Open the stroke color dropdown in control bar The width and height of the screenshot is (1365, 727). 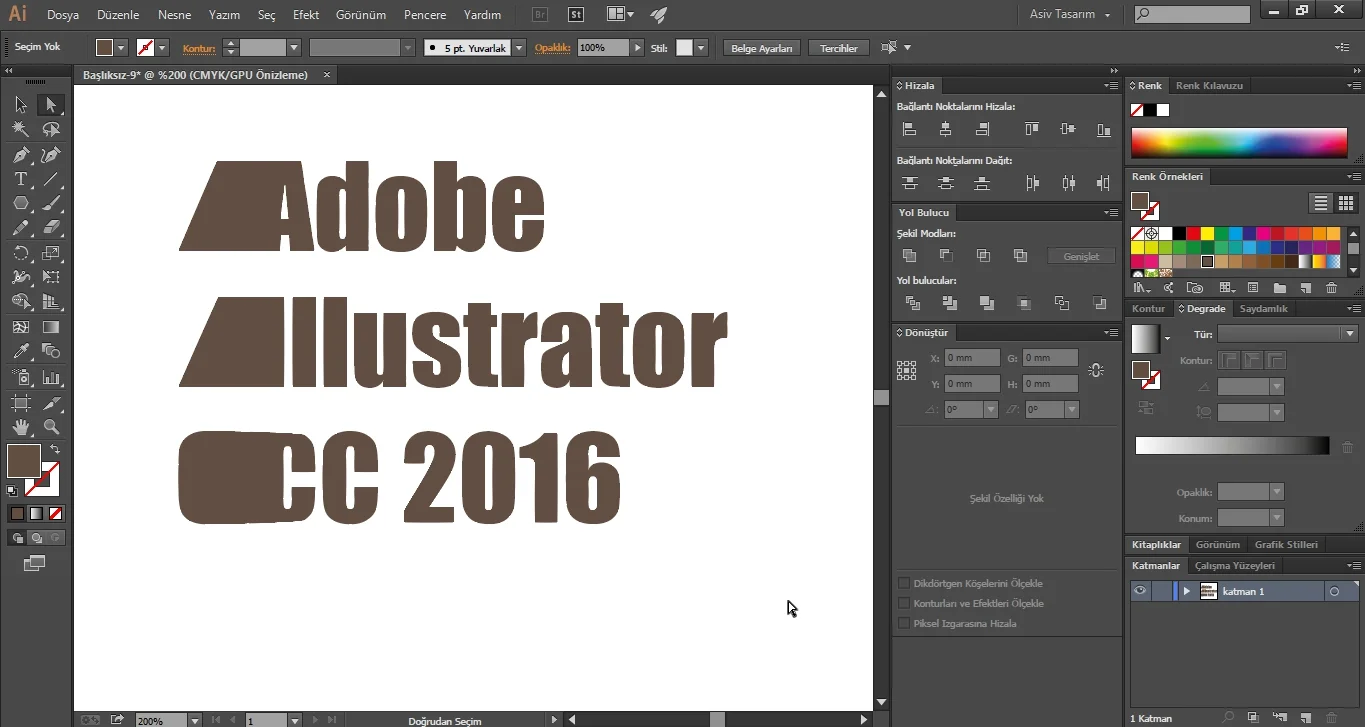pyautogui.click(x=162, y=47)
